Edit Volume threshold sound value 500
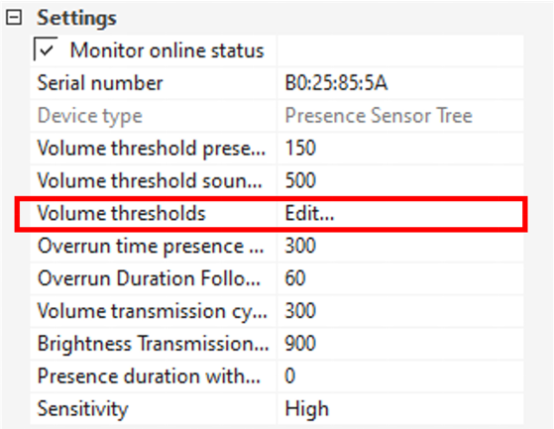This screenshot has height=429, width=554. (400, 181)
